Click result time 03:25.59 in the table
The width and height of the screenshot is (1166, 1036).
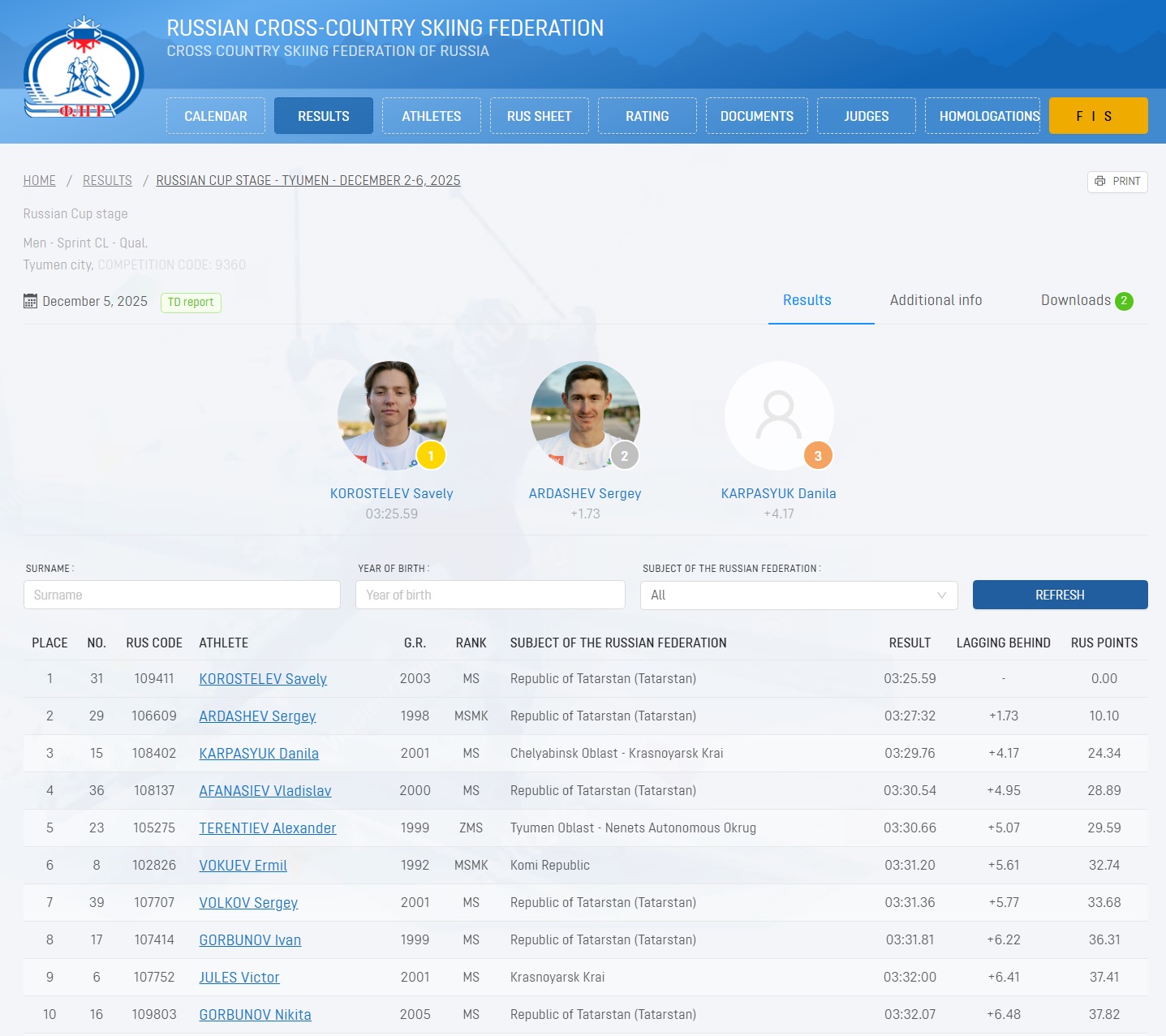point(910,679)
